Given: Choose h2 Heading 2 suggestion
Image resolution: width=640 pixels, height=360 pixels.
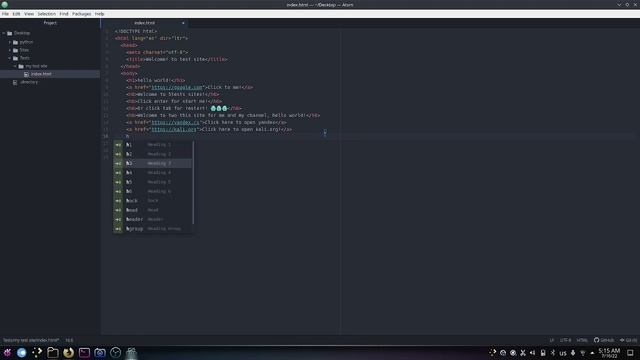Looking at the screenshot, I should (153, 154).
